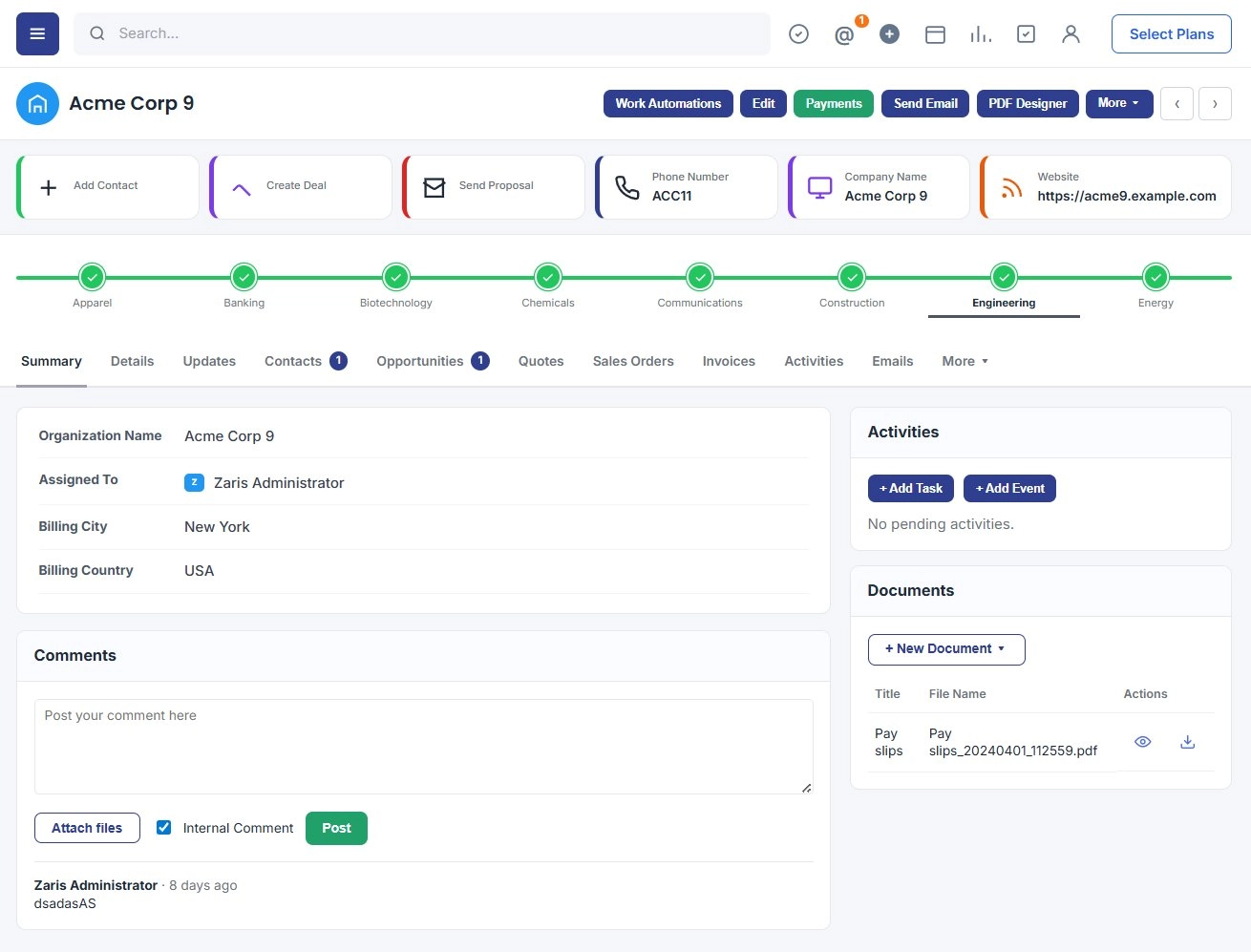The height and width of the screenshot is (952, 1251).
Task: Click the Add Task button
Action: [911, 488]
